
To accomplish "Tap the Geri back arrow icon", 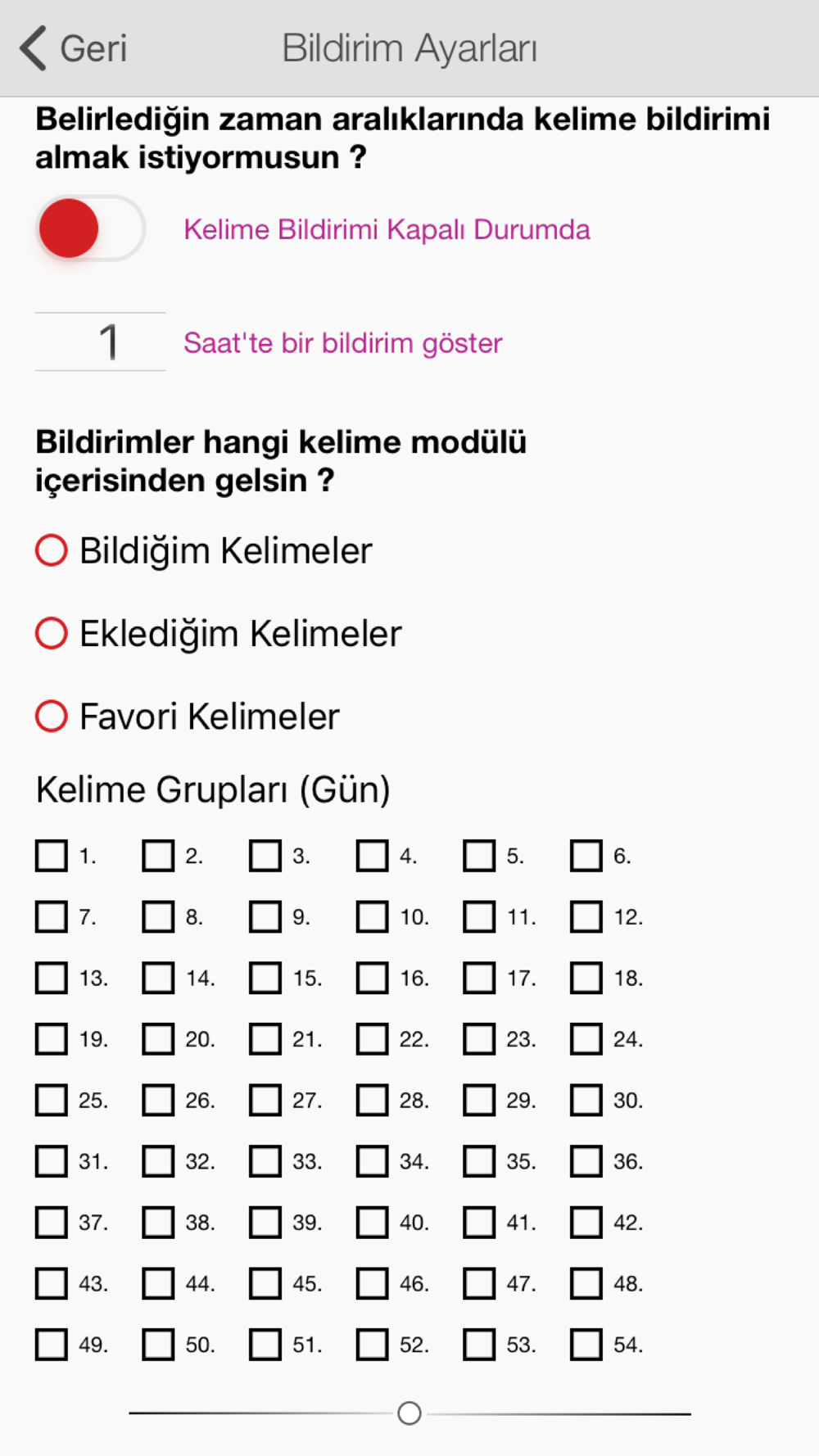I will pos(34,48).
